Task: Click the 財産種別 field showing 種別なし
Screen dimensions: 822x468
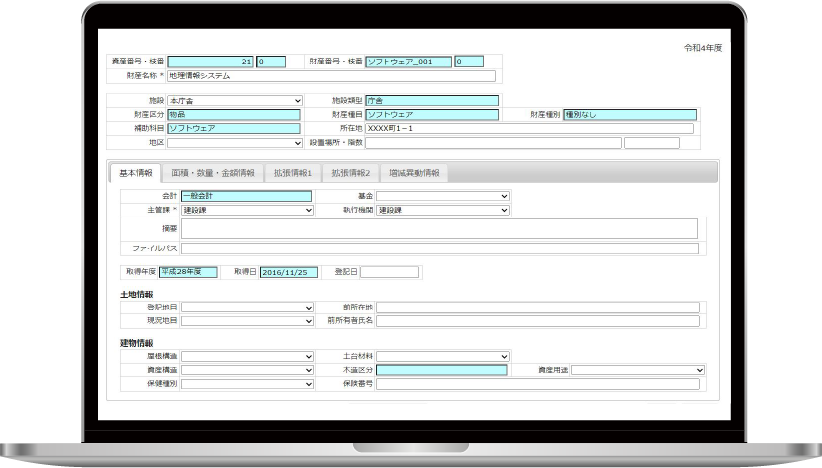Action: 630,115
